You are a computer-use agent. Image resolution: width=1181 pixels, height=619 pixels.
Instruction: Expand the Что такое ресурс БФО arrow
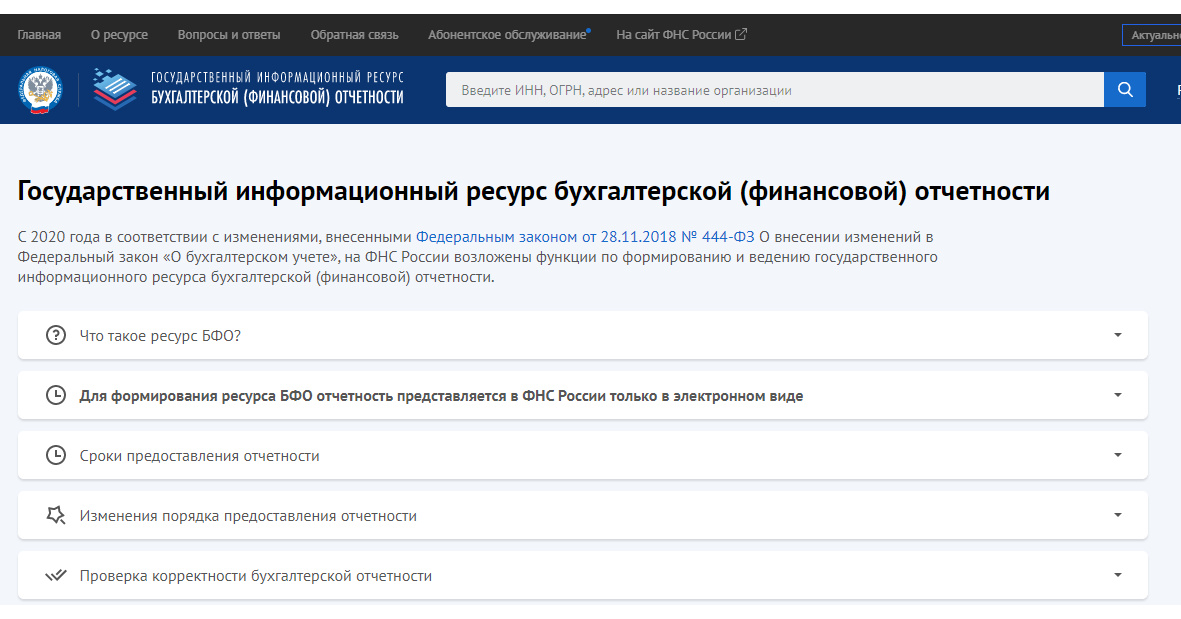pyautogui.click(x=1118, y=335)
